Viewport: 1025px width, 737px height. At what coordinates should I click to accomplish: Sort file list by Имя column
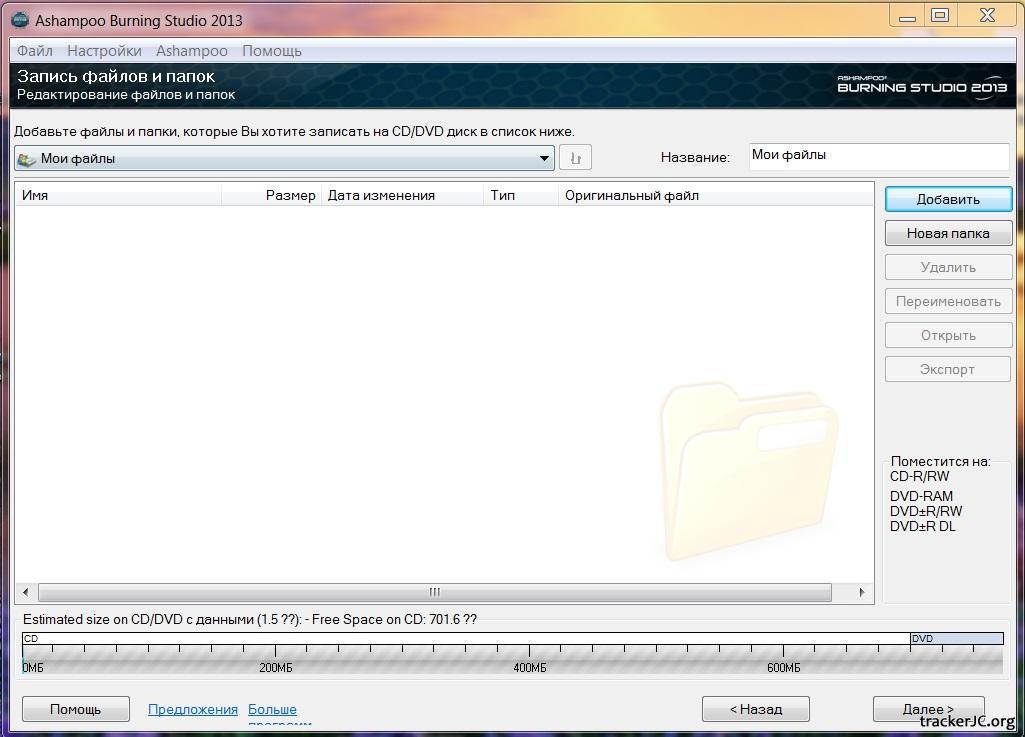point(118,196)
